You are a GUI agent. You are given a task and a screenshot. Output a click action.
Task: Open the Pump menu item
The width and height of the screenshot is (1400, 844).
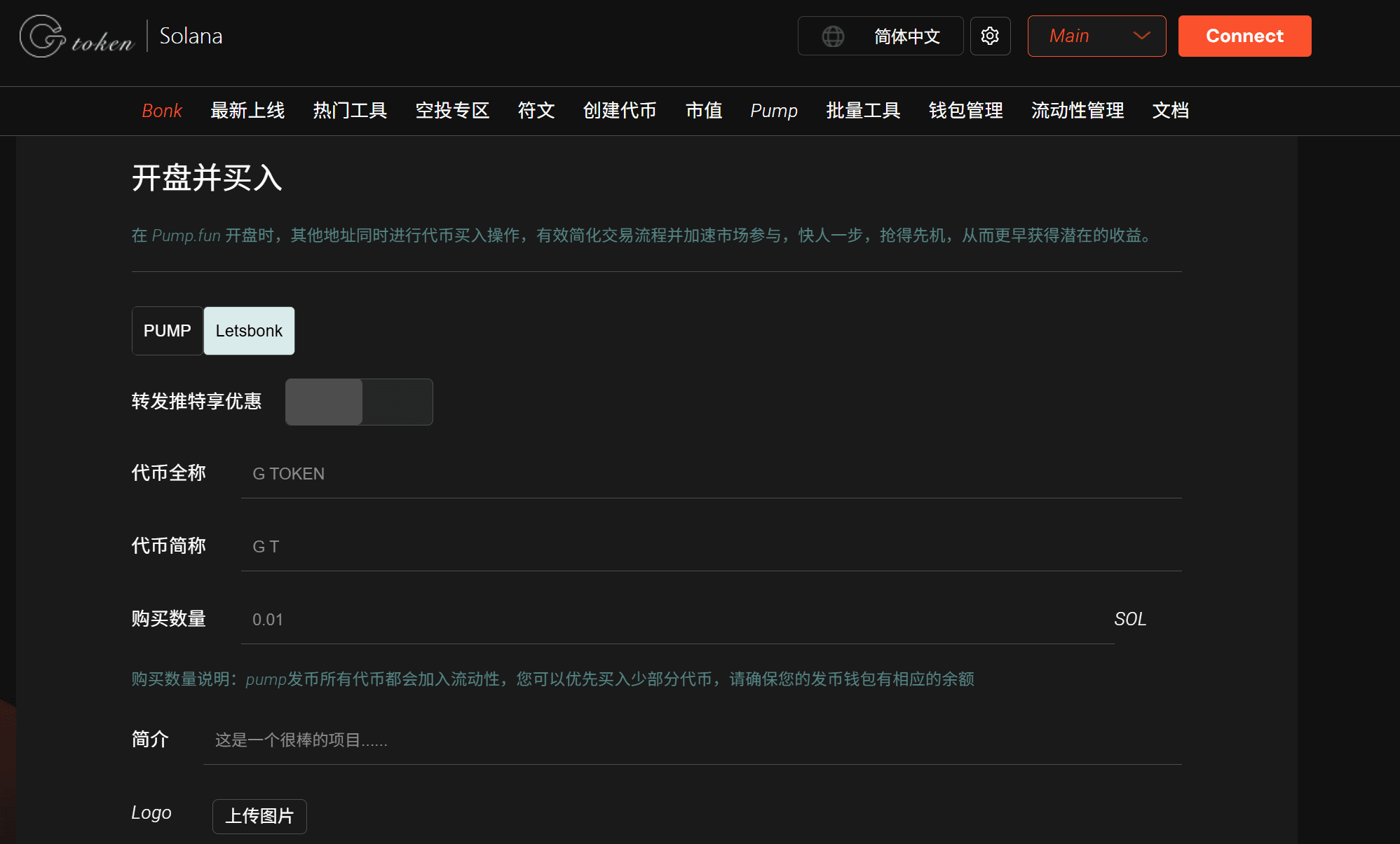click(774, 111)
